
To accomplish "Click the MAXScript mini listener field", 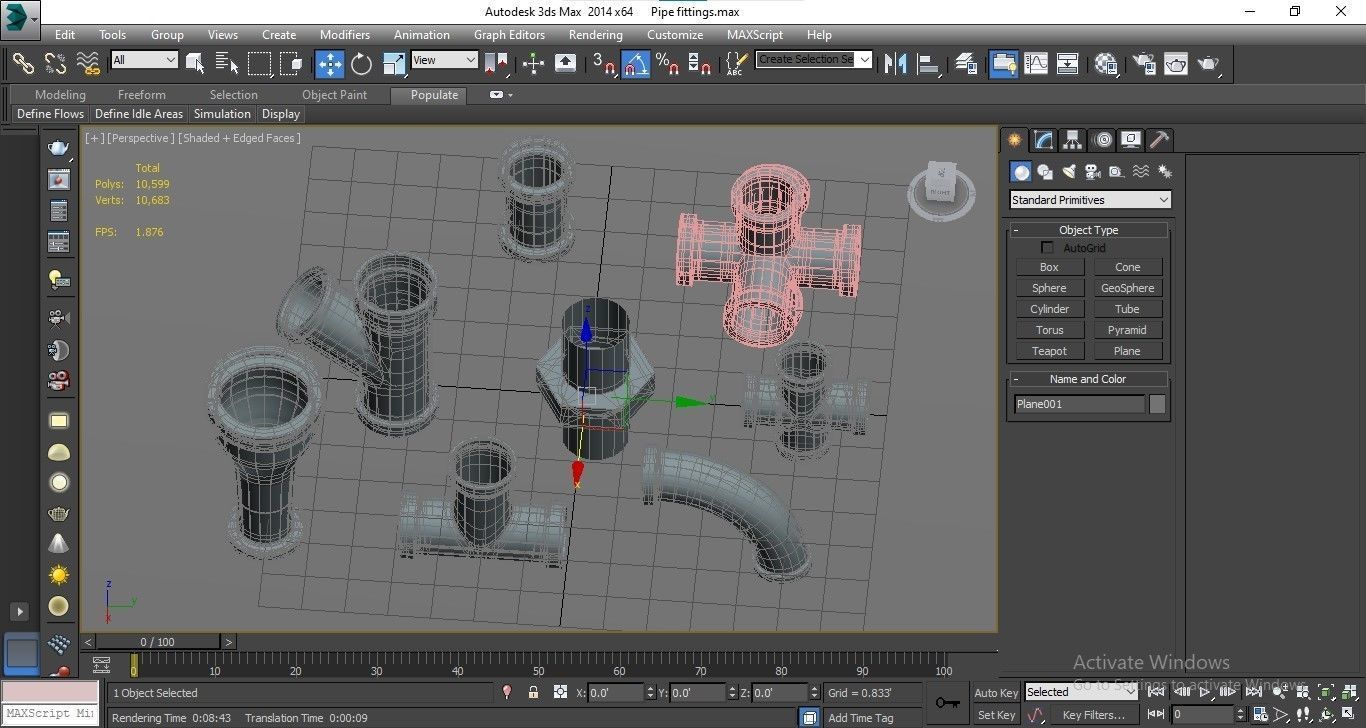I will pyautogui.click(x=50, y=714).
